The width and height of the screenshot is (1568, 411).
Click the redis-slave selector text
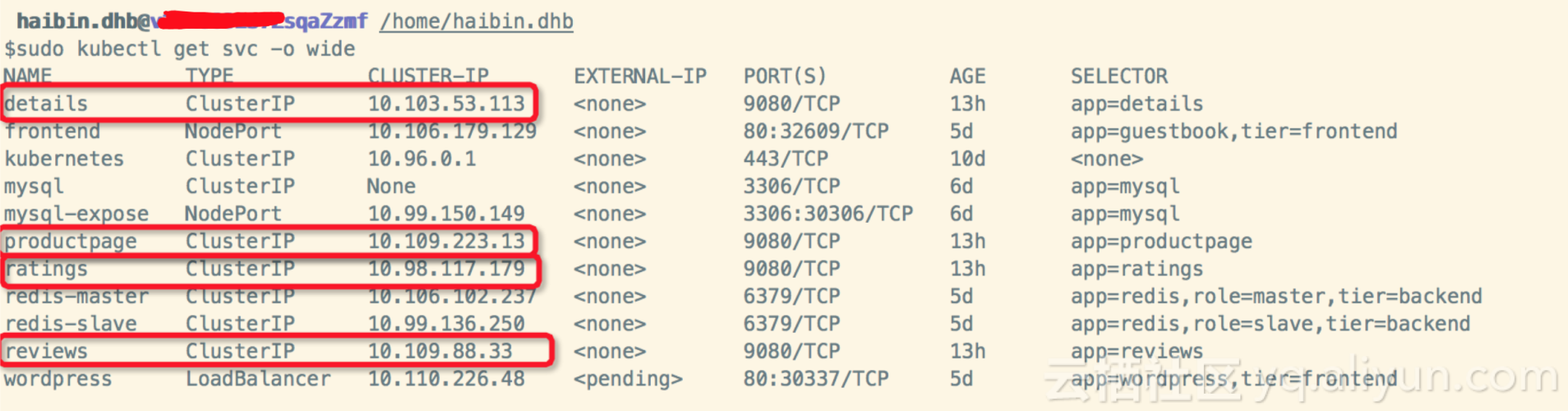coord(1270,324)
